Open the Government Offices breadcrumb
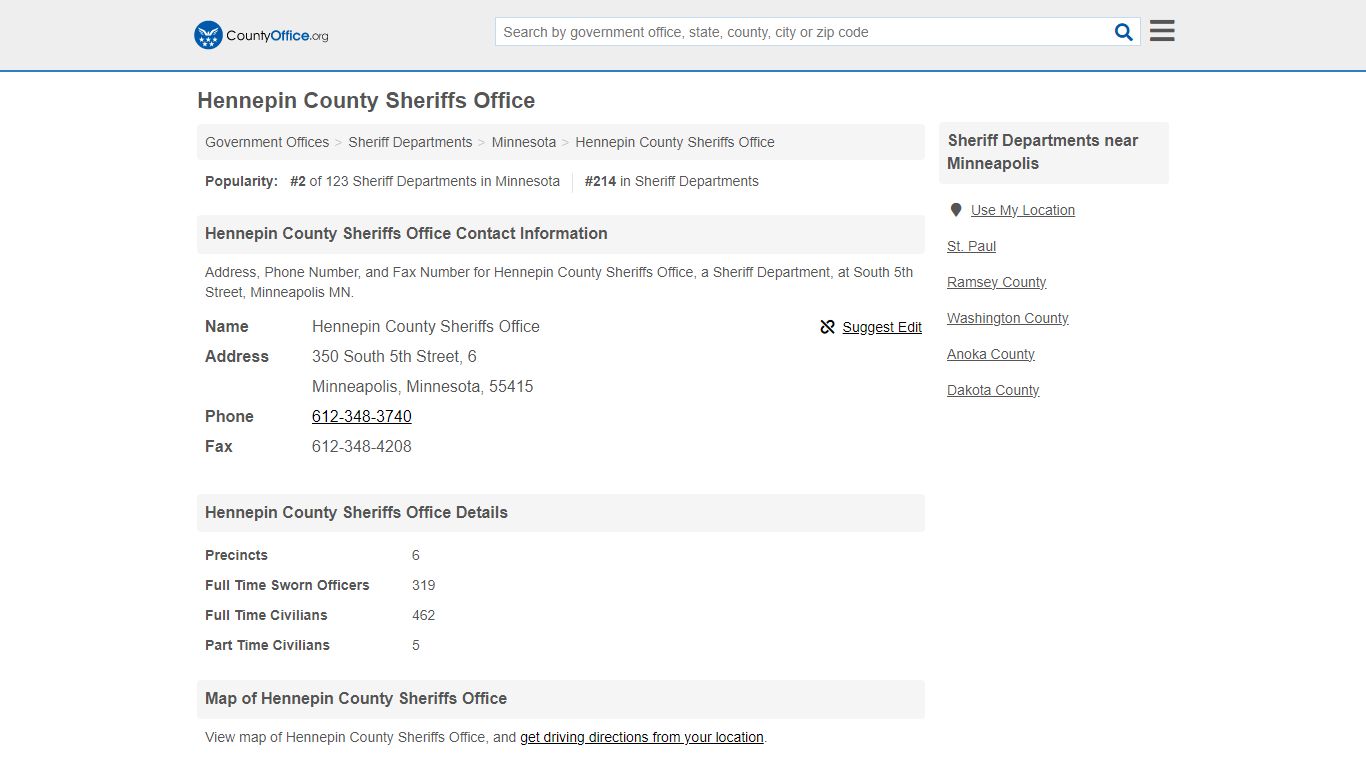 pyautogui.click(x=267, y=142)
